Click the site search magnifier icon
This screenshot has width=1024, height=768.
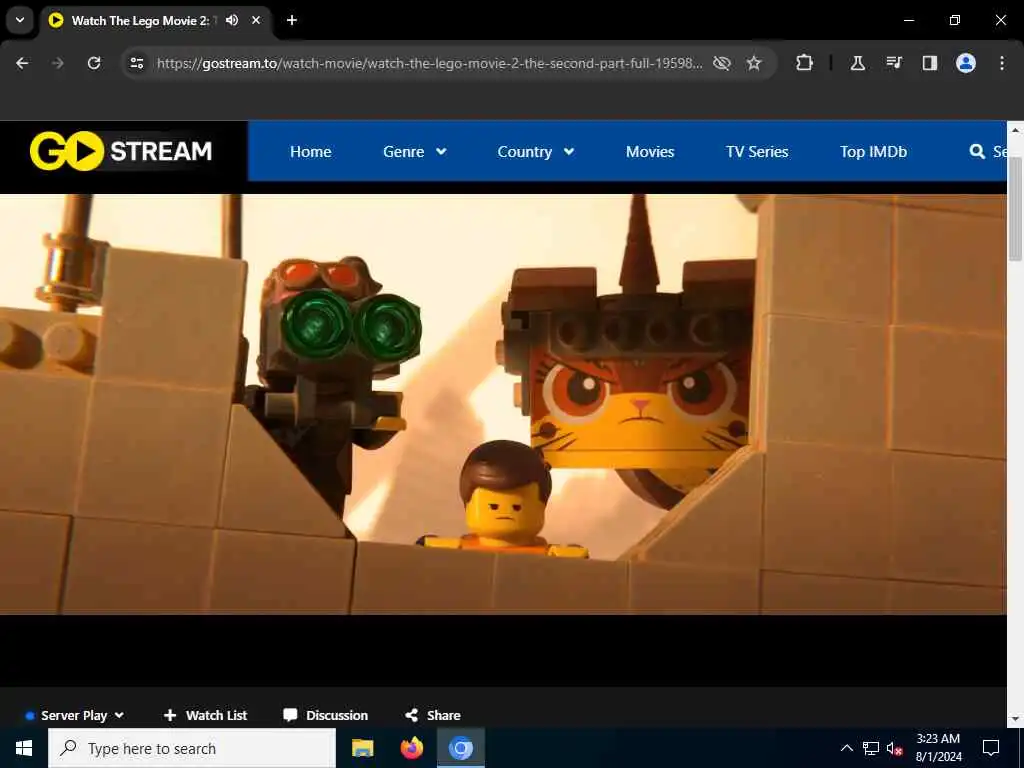point(977,152)
